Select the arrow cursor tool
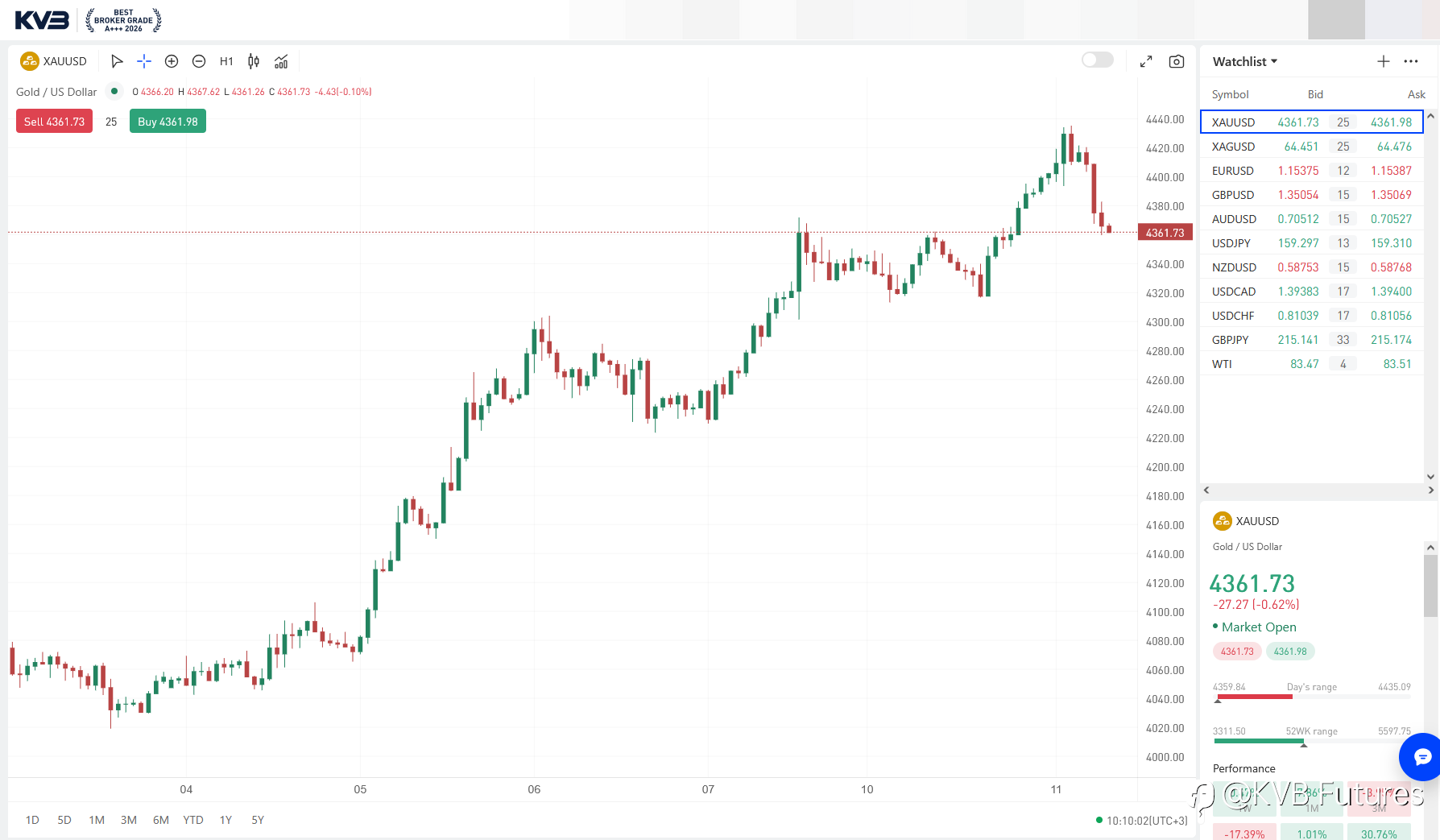1440x840 pixels. pyautogui.click(x=117, y=61)
